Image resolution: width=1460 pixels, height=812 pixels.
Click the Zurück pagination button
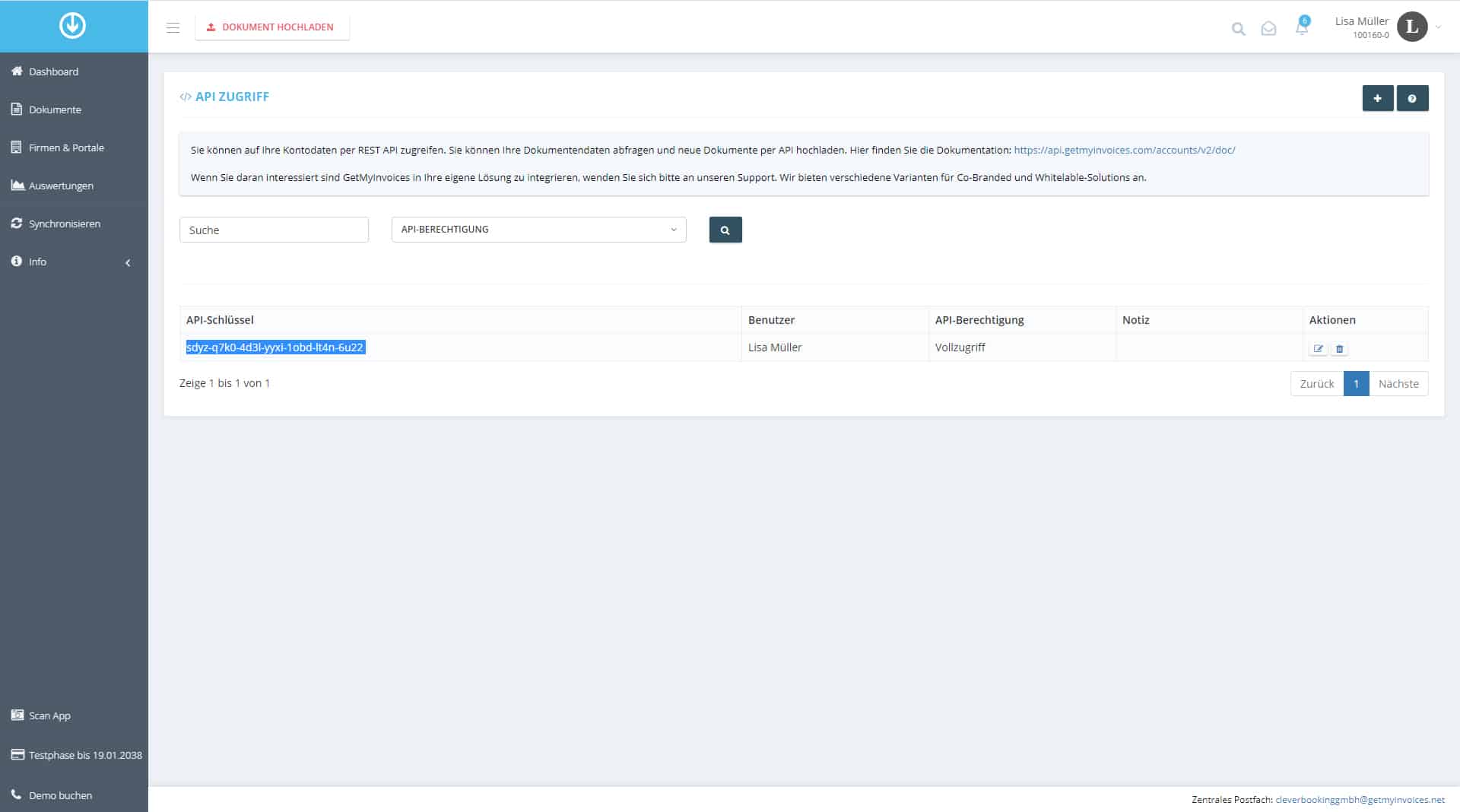pos(1316,384)
